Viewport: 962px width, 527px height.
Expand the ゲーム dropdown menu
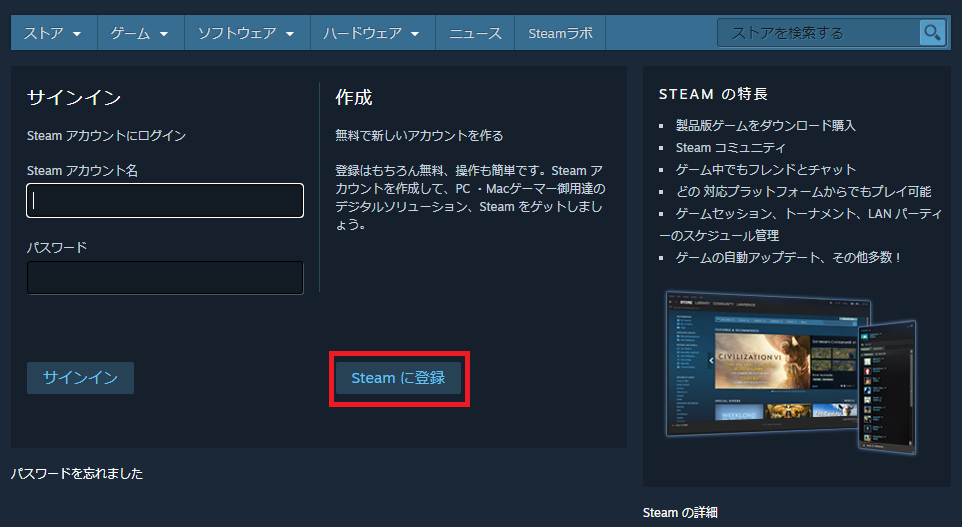tap(140, 33)
